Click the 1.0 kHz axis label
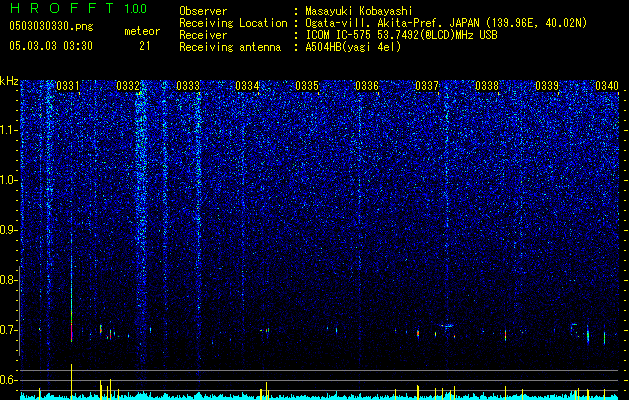629x400 pixels. (9, 181)
